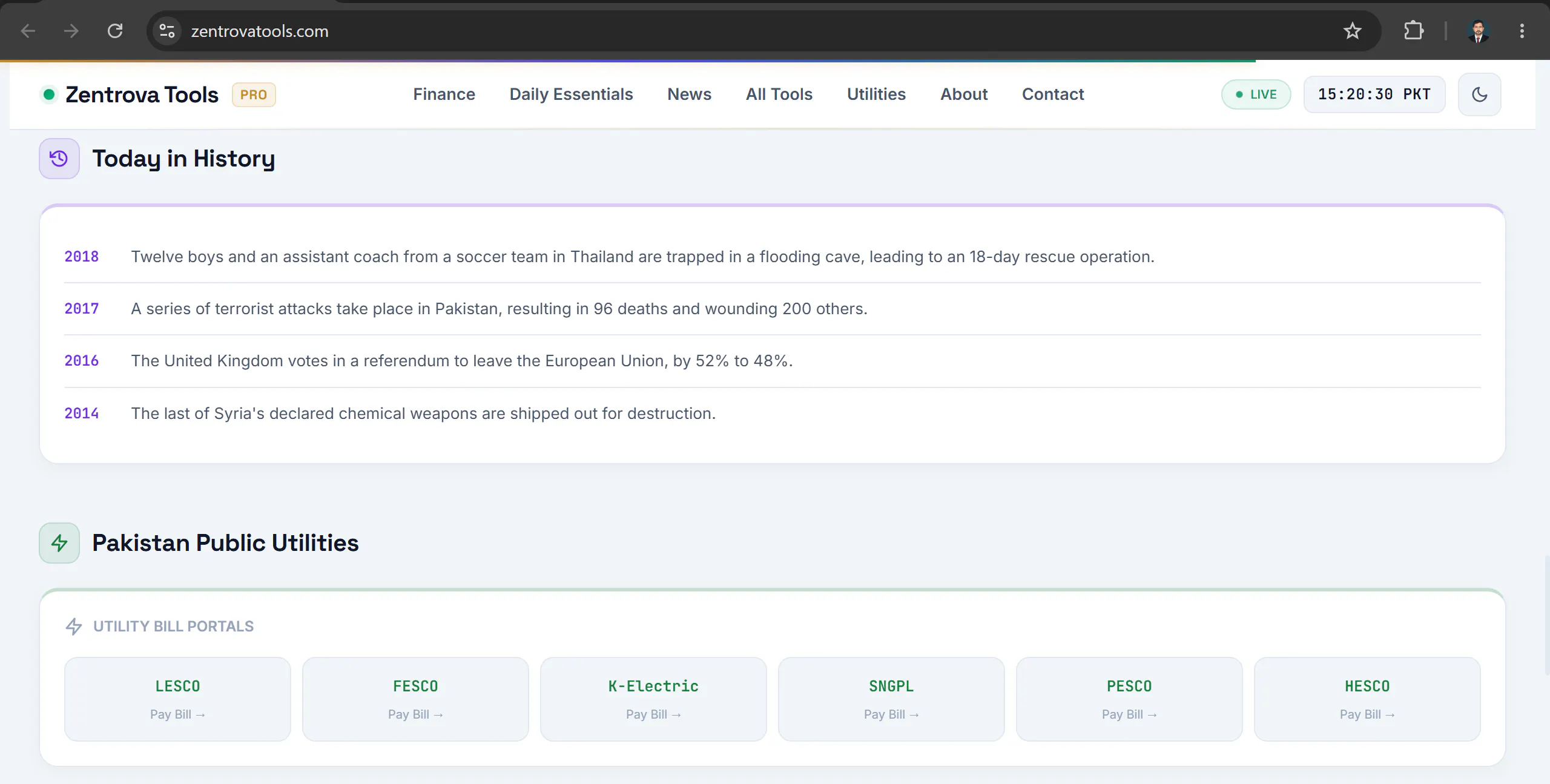Image resolution: width=1550 pixels, height=784 pixels.
Task: Reload the page with the refresh icon
Action: [115, 31]
